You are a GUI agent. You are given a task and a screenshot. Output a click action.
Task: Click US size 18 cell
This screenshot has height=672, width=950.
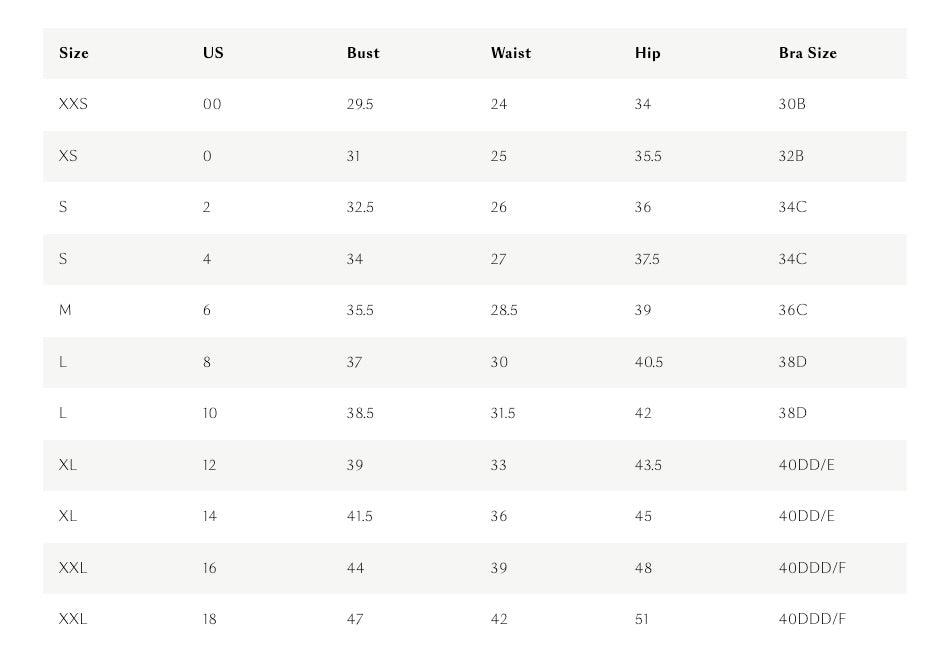(x=209, y=619)
